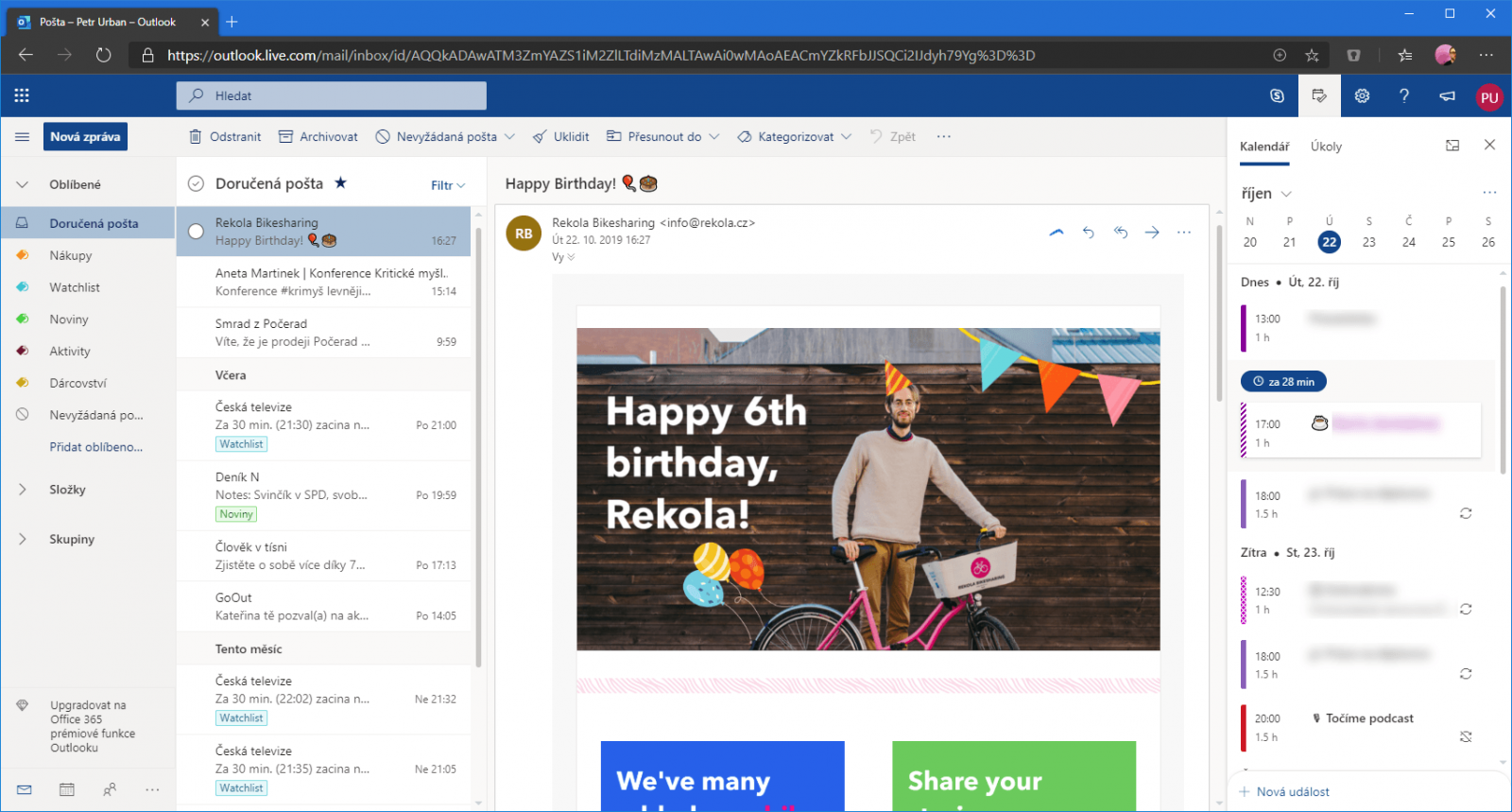Tick the Rekola Bikesharing message circle
This screenshot has width=1512, height=812.
(x=196, y=232)
